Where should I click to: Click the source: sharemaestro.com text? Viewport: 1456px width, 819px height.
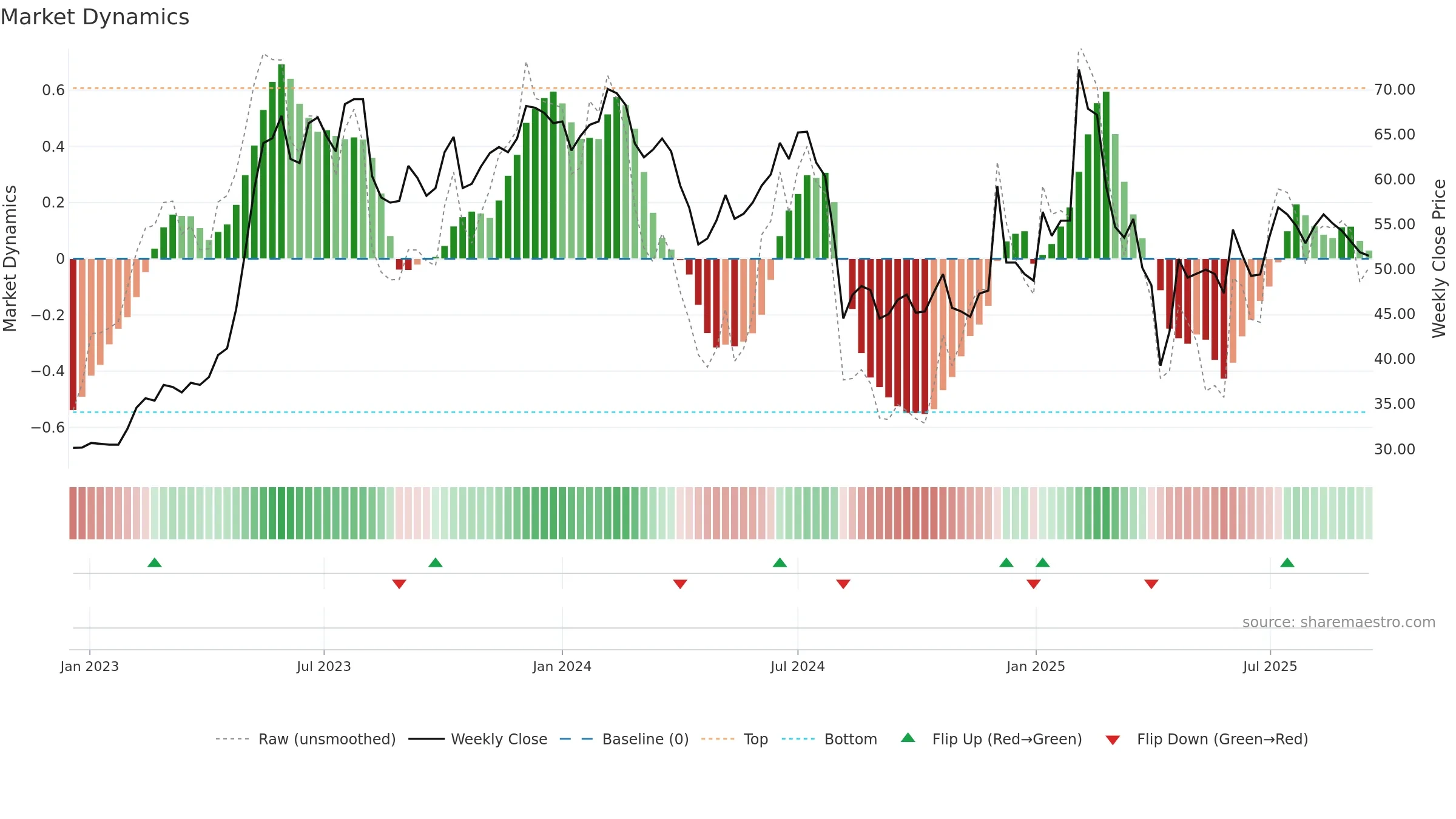[x=1339, y=622]
